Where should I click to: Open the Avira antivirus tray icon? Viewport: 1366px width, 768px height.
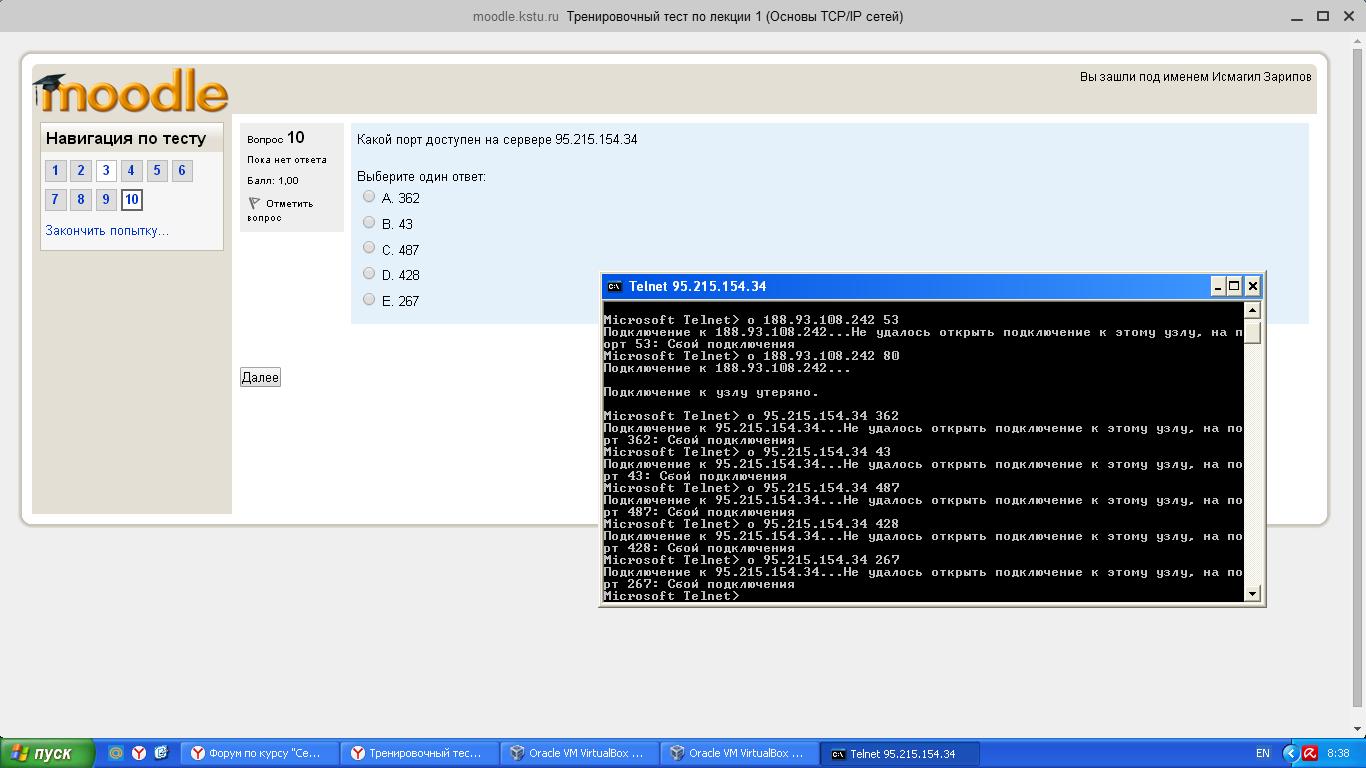(x=1309, y=754)
